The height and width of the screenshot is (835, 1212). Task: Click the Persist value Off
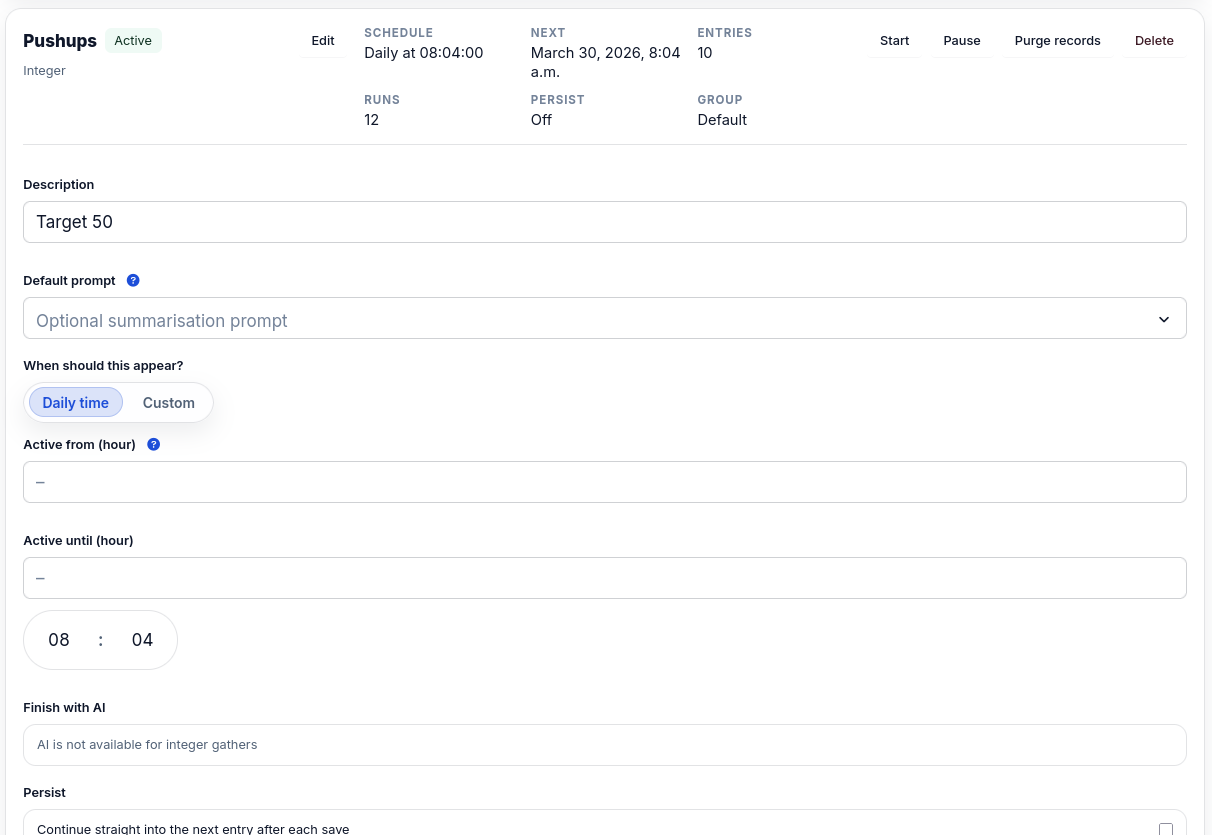pyautogui.click(x=541, y=120)
